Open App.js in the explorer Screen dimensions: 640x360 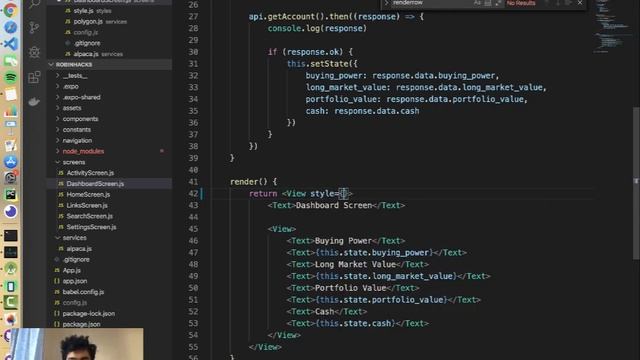click(x=110, y=270)
